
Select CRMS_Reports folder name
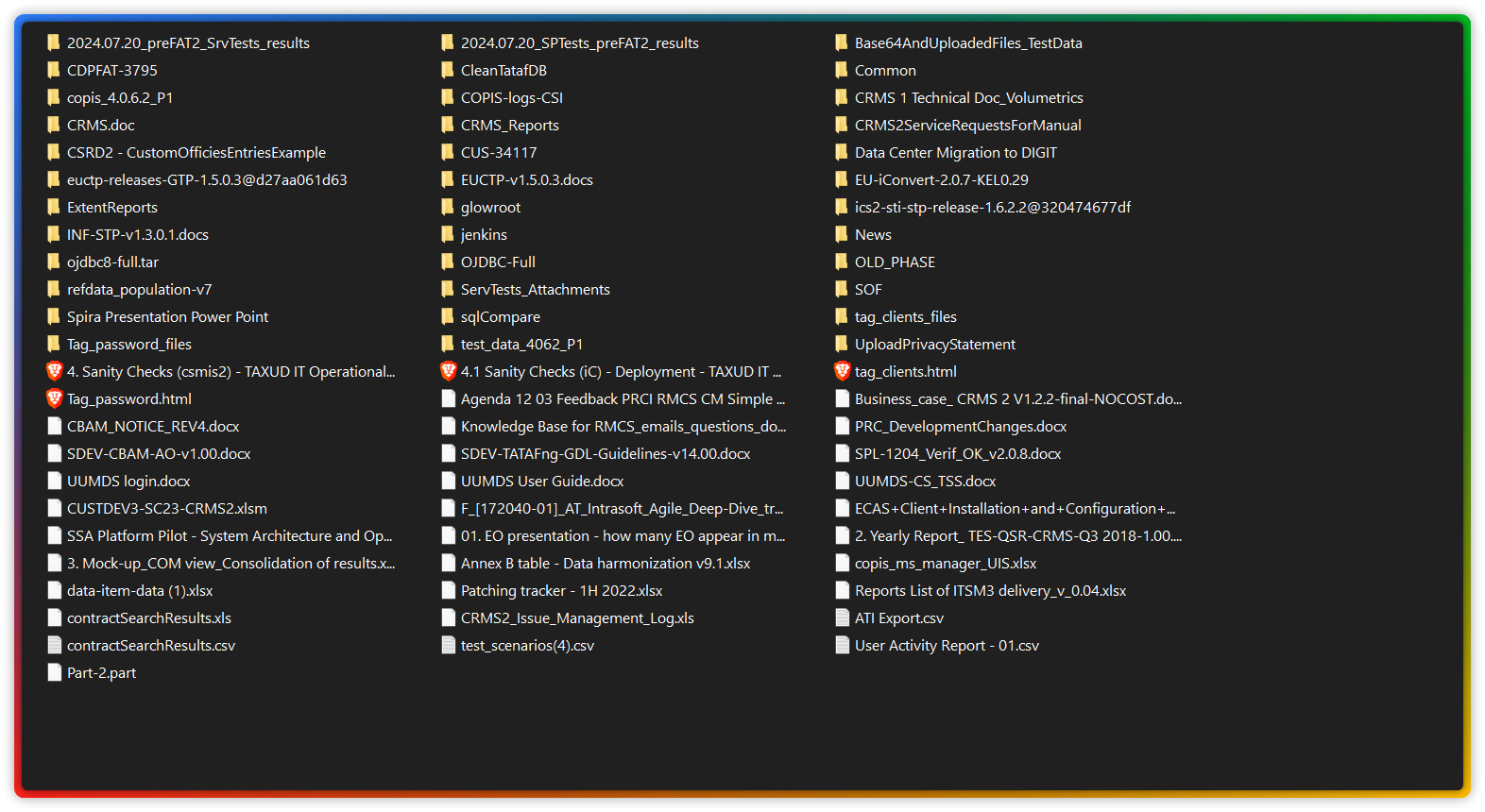coord(510,126)
